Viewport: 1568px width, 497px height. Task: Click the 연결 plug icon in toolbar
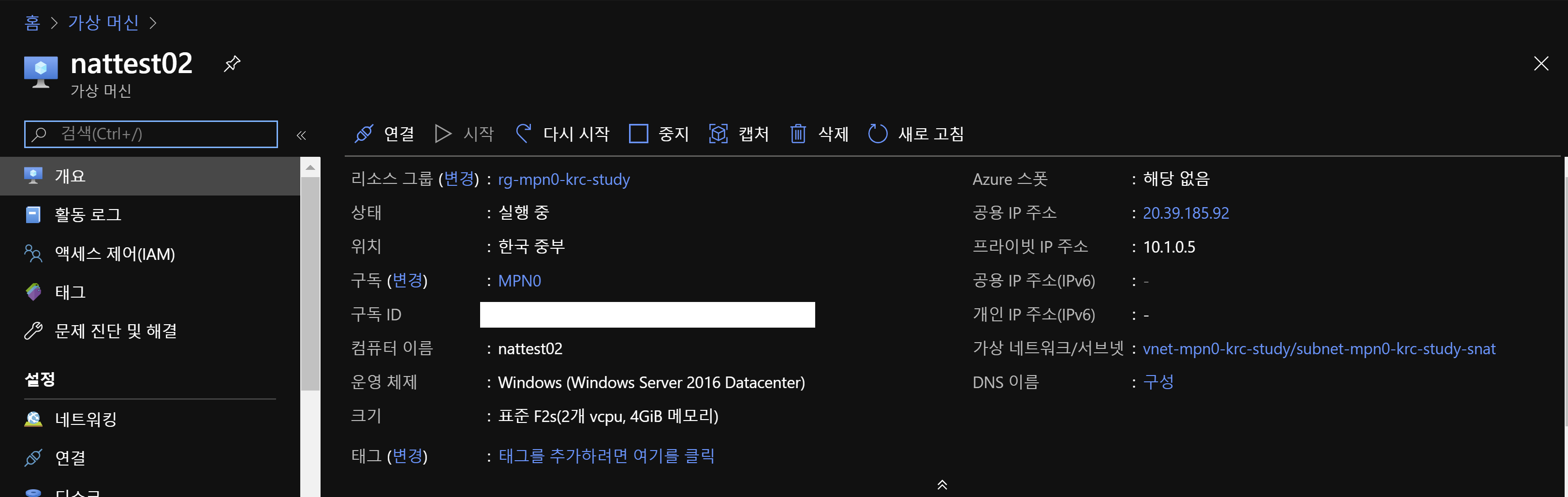pyautogui.click(x=364, y=134)
